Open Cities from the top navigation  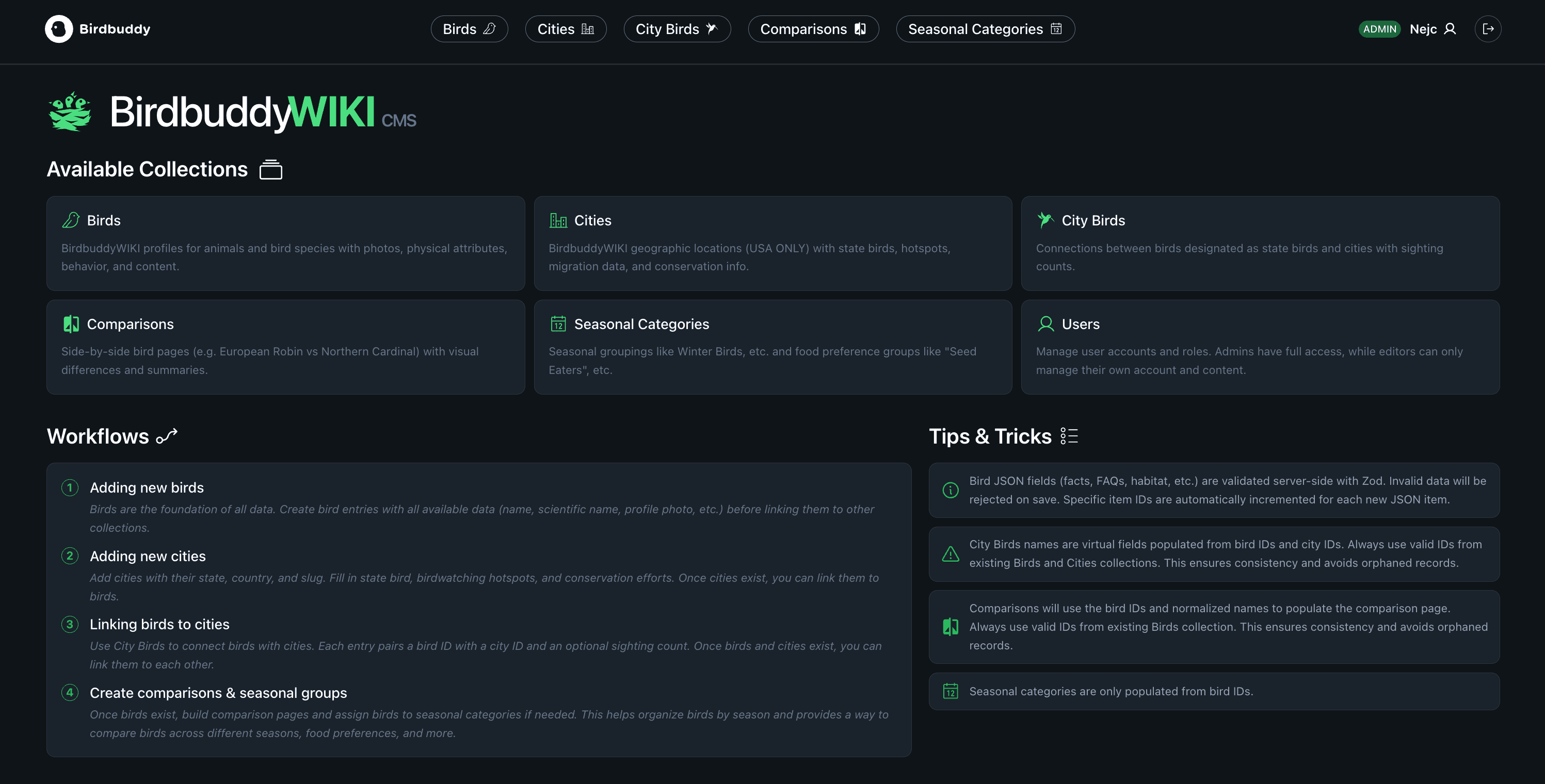(565, 28)
